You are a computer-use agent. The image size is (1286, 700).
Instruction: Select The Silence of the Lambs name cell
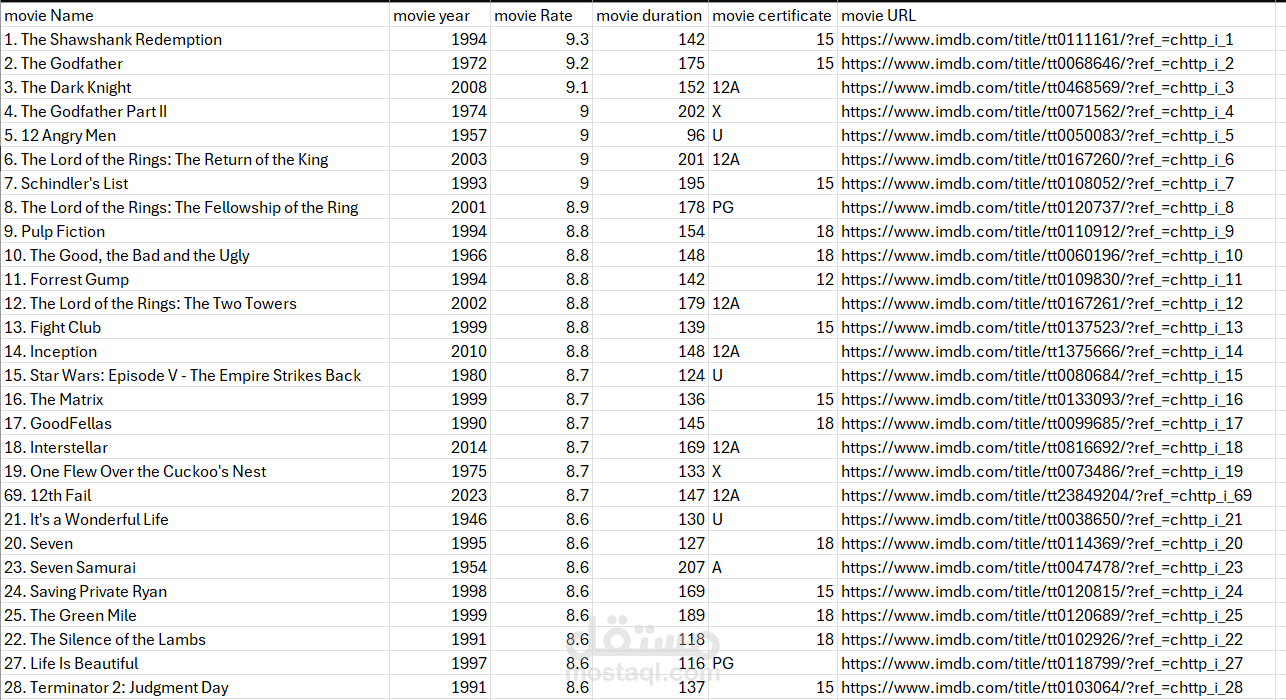196,639
